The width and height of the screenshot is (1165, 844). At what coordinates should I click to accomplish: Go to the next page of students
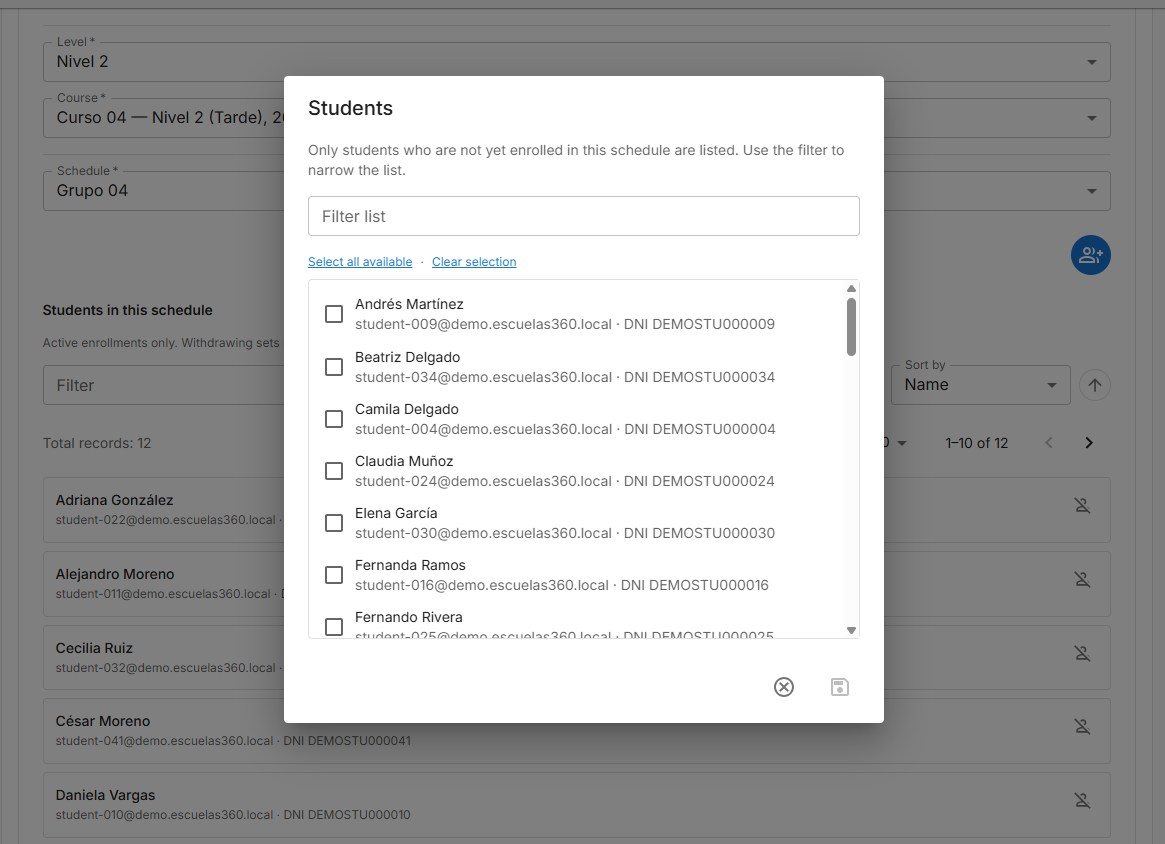1088,443
